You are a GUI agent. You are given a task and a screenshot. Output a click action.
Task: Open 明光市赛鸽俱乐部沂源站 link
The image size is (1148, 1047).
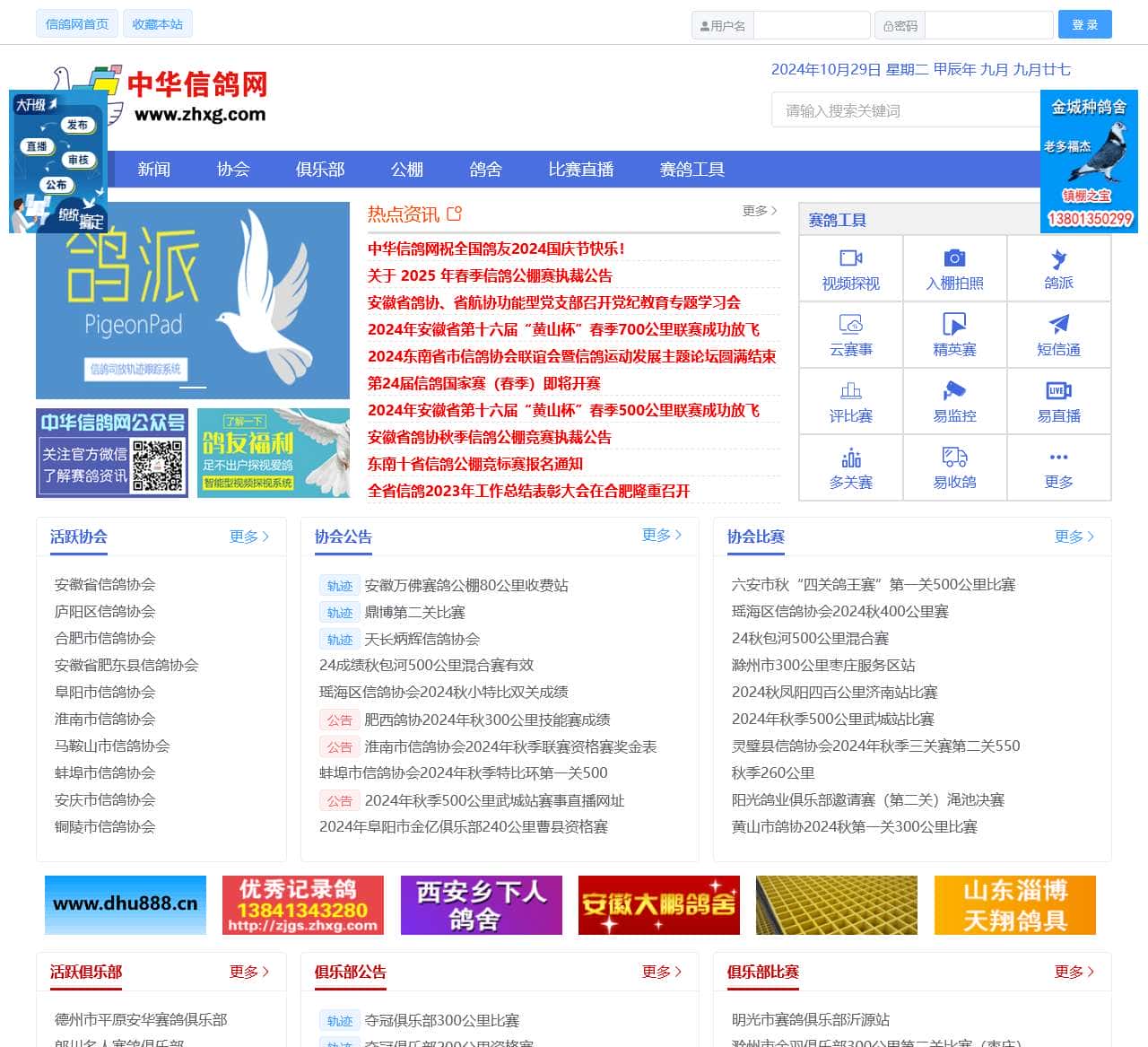click(811, 1019)
